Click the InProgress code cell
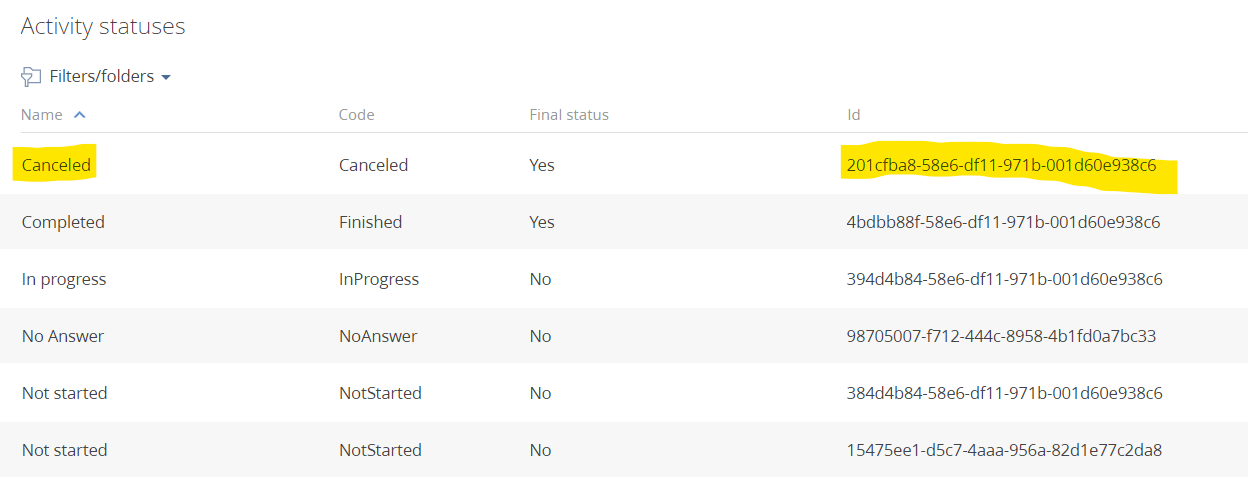The width and height of the screenshot is (1248, 490). pos(379,279)
